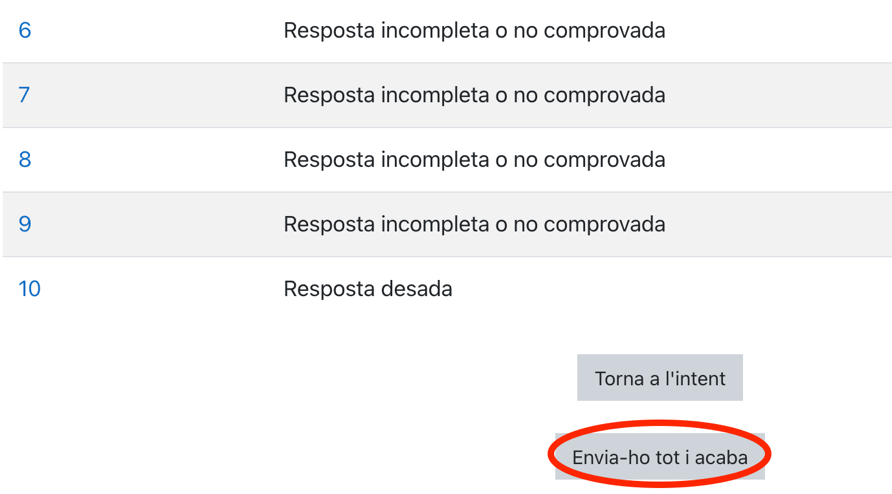The height and width of the screenshot is (494, 892).
Task: Select question 9 status text
Action: click(x=474, y=224)
